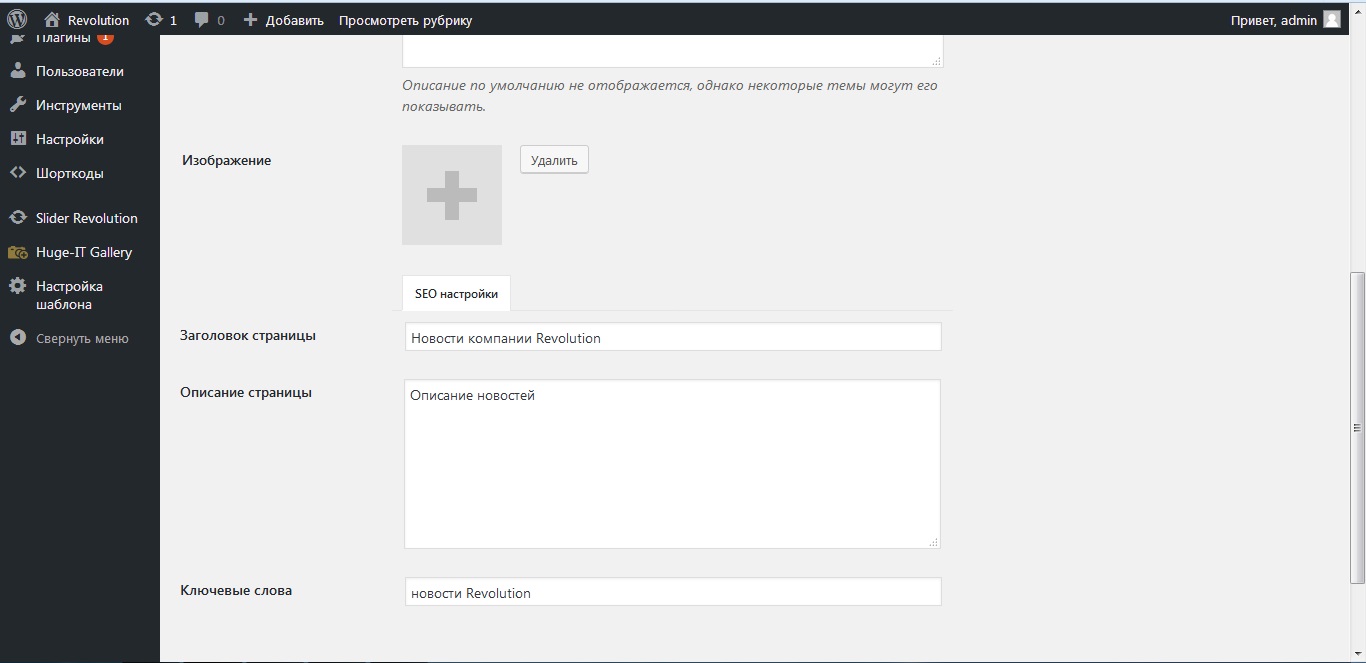Click the Заголовок страницы input field
Image resolution: width=1366 pixels, height=663 pixels.
coord(673,337)
